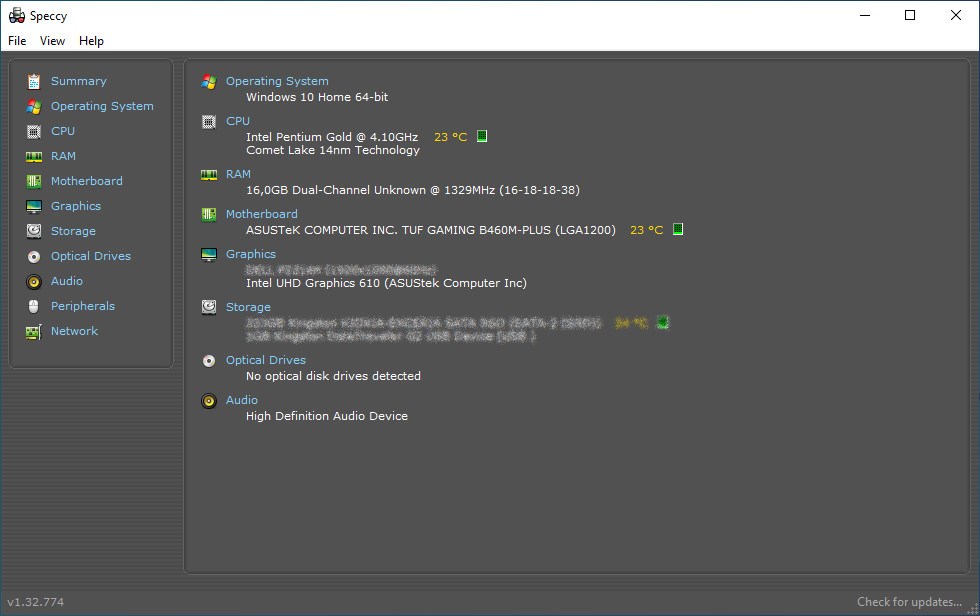The height and width of the screenshot is (616, 980).
Task: Open the CPU section from sidebar
Action: 62,131
